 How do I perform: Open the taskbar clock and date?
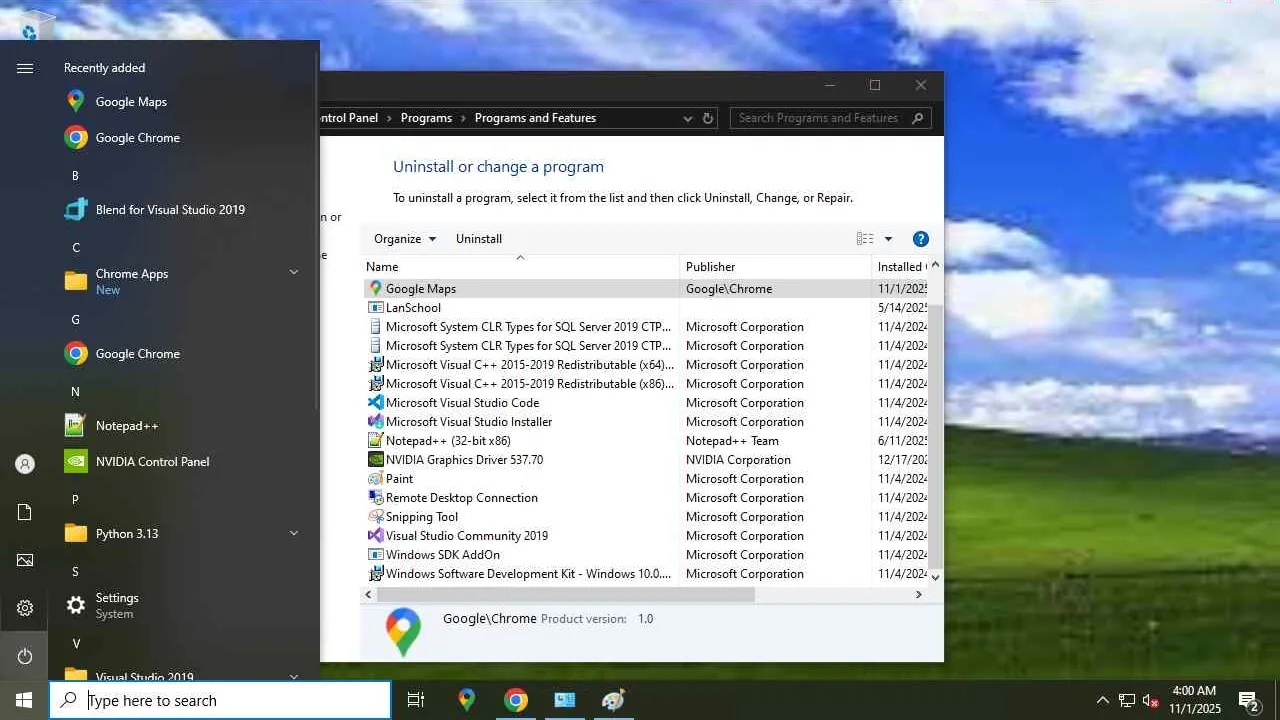tap(1194, 700)
